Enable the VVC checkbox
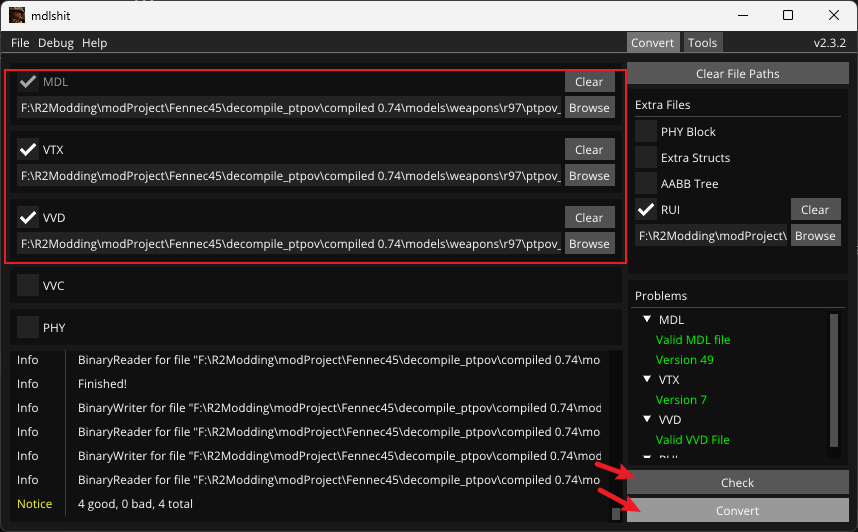The height and width of the screenshot is (532, 858). [28, 286]
